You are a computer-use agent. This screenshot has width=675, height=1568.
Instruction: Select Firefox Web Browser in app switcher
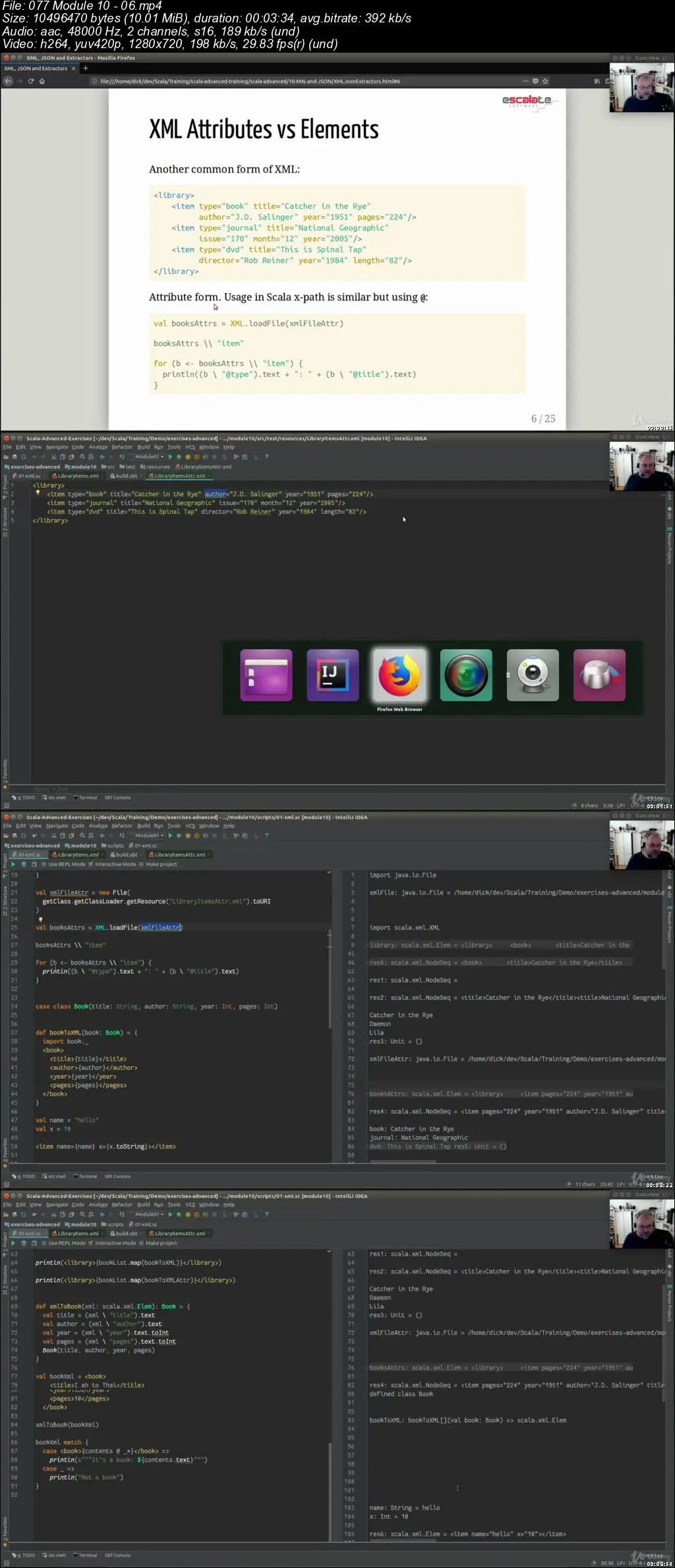click(399, 675)
